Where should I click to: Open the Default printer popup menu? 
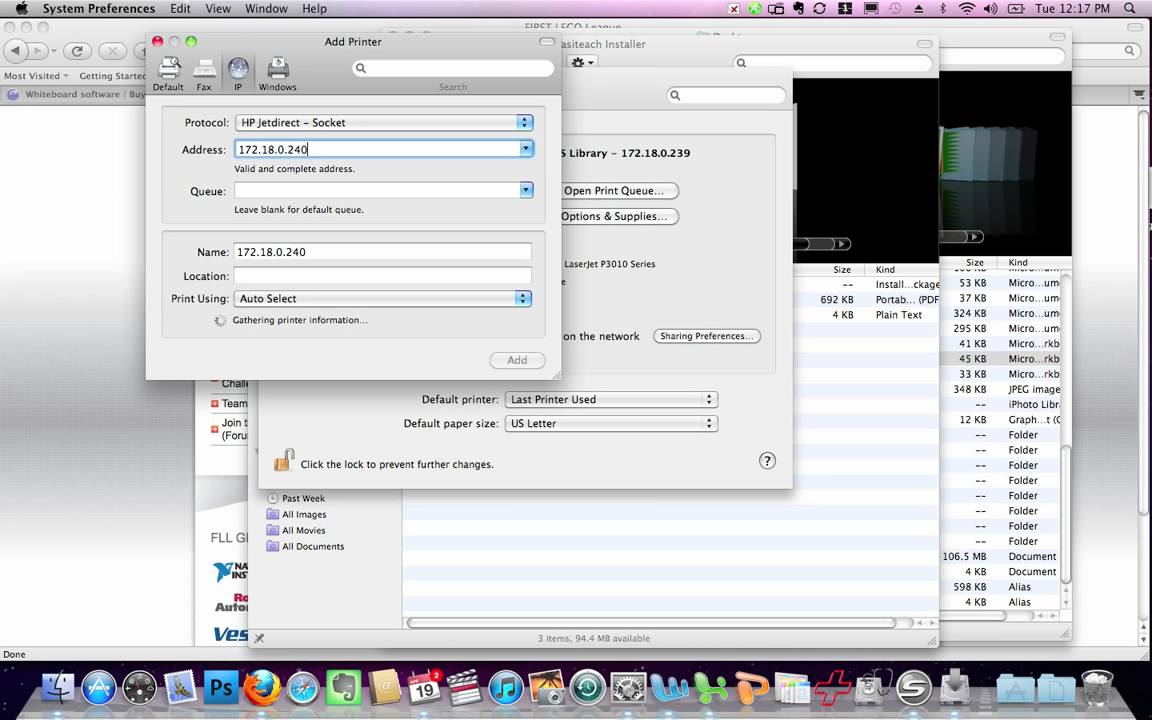click(x=610, y=399)
